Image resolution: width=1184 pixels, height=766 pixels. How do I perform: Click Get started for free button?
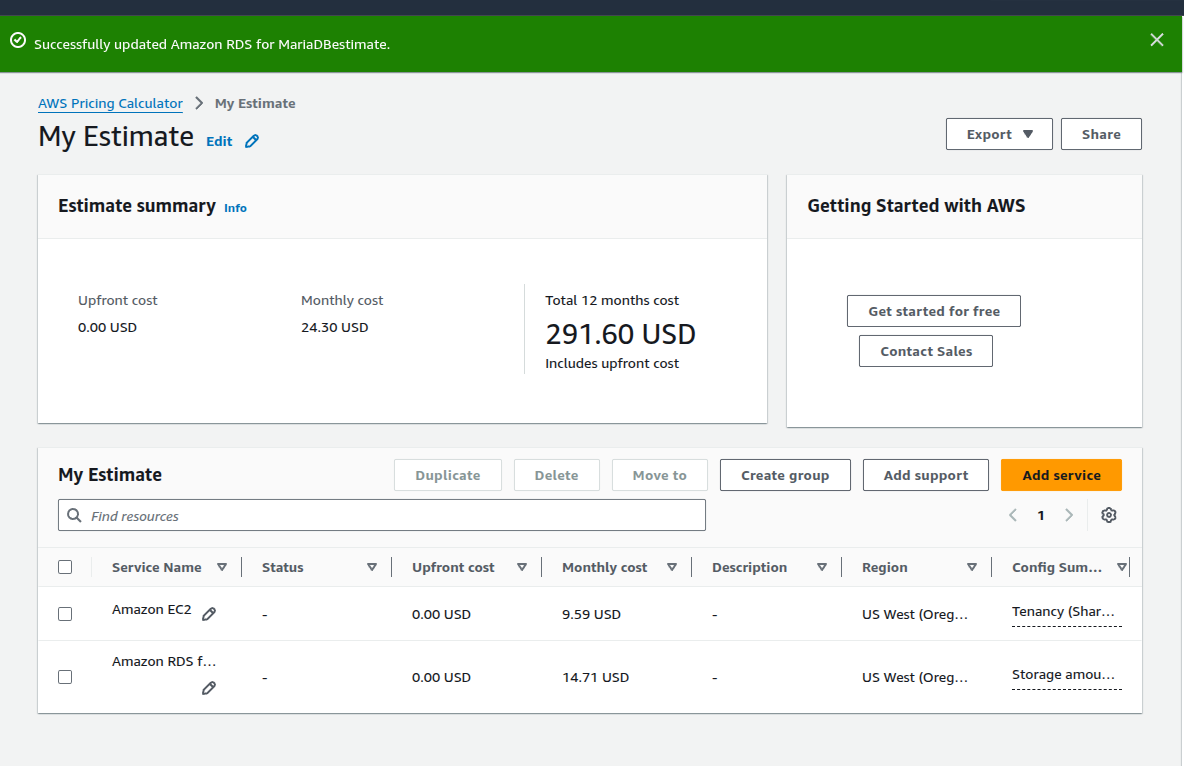point(933,311)
